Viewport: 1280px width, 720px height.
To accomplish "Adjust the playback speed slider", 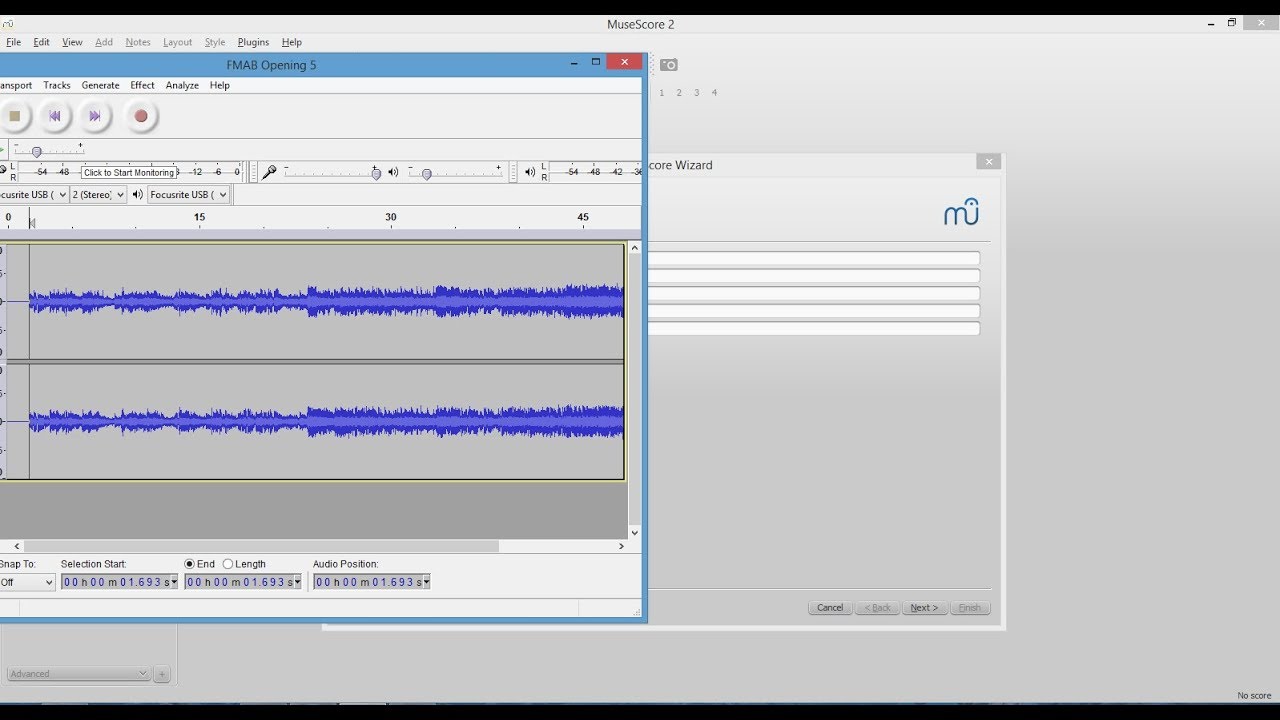I will (x=37, y=151).
